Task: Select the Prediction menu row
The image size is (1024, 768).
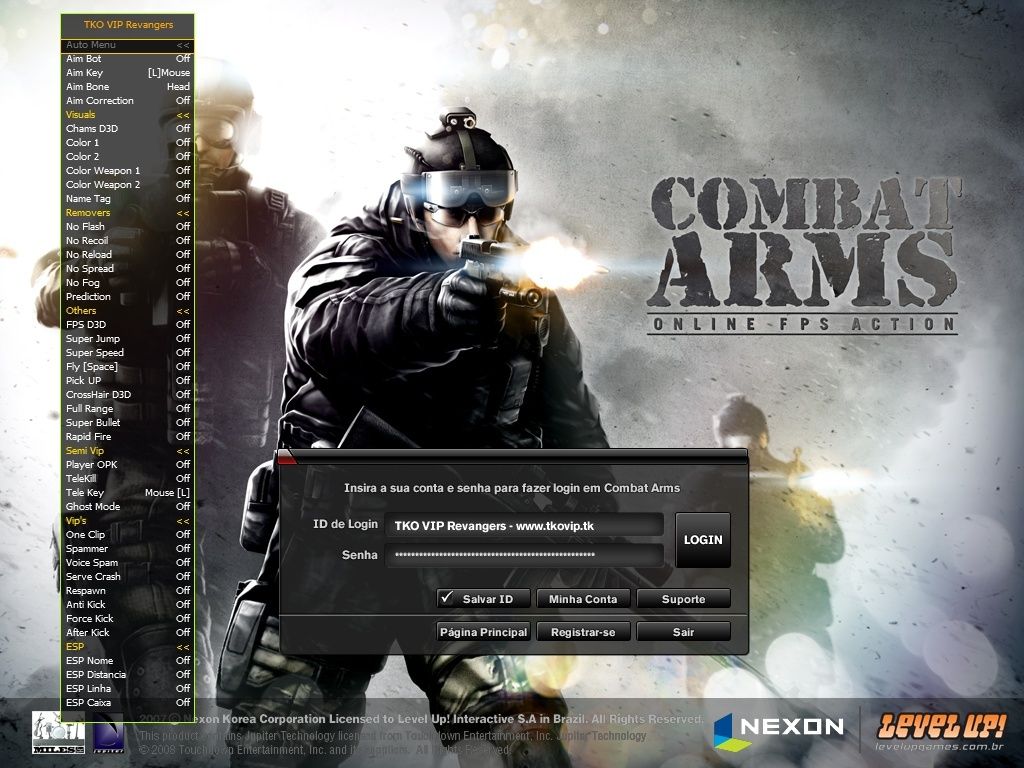Action: 128,296
